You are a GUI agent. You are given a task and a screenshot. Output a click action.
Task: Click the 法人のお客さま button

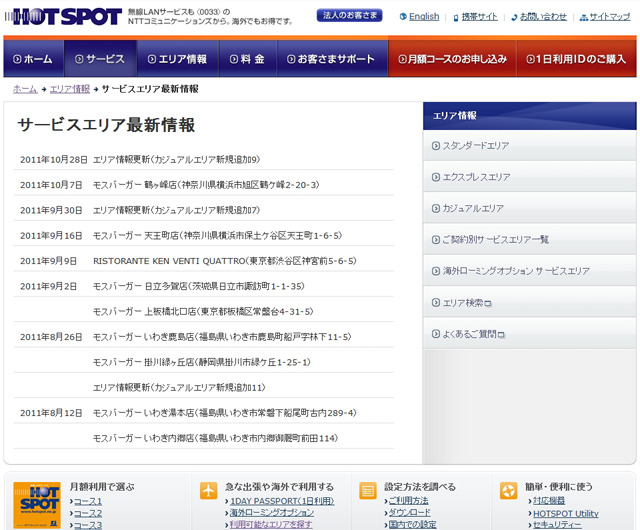[x=349, y=16]
